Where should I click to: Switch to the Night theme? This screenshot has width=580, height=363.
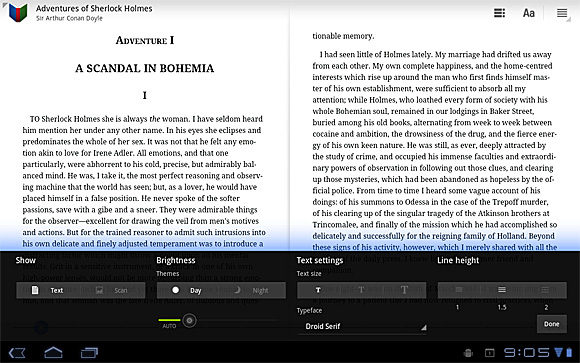[254, 290]
